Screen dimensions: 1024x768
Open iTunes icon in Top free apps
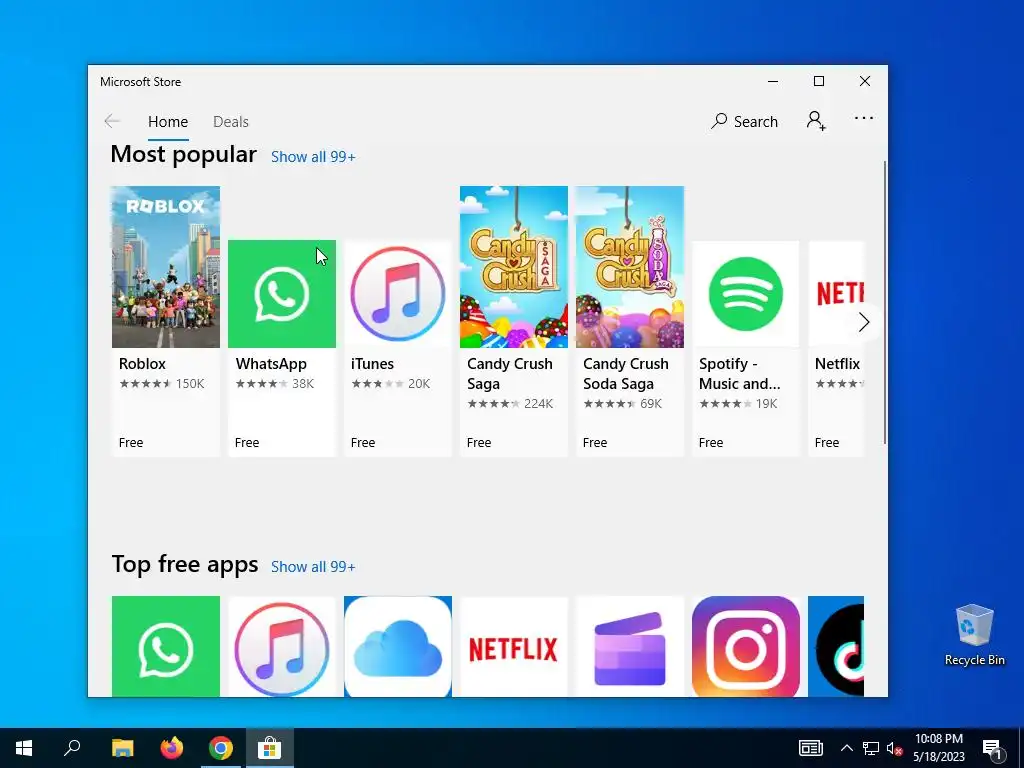click(282, 647)
